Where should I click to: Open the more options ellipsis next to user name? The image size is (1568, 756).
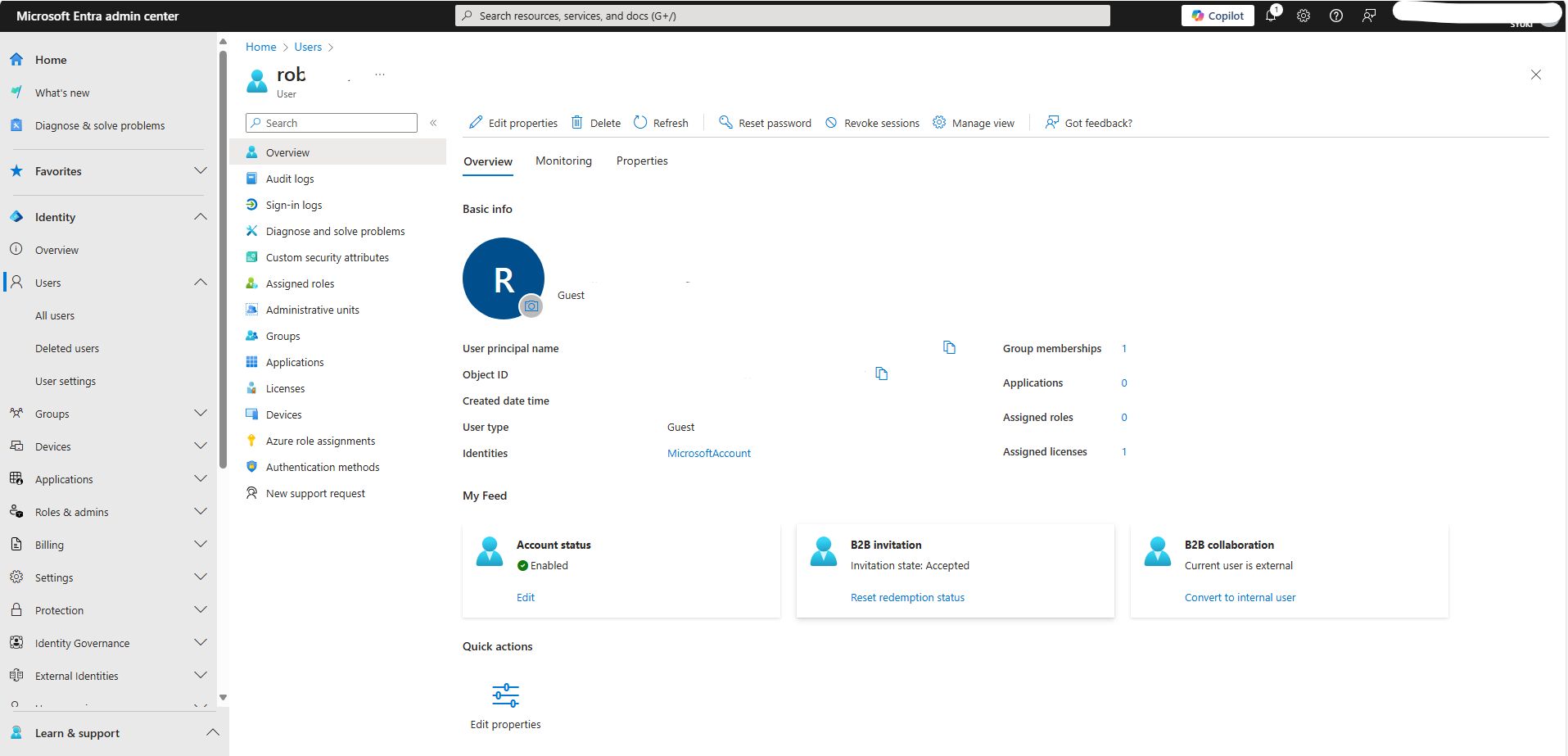[380, 75]
